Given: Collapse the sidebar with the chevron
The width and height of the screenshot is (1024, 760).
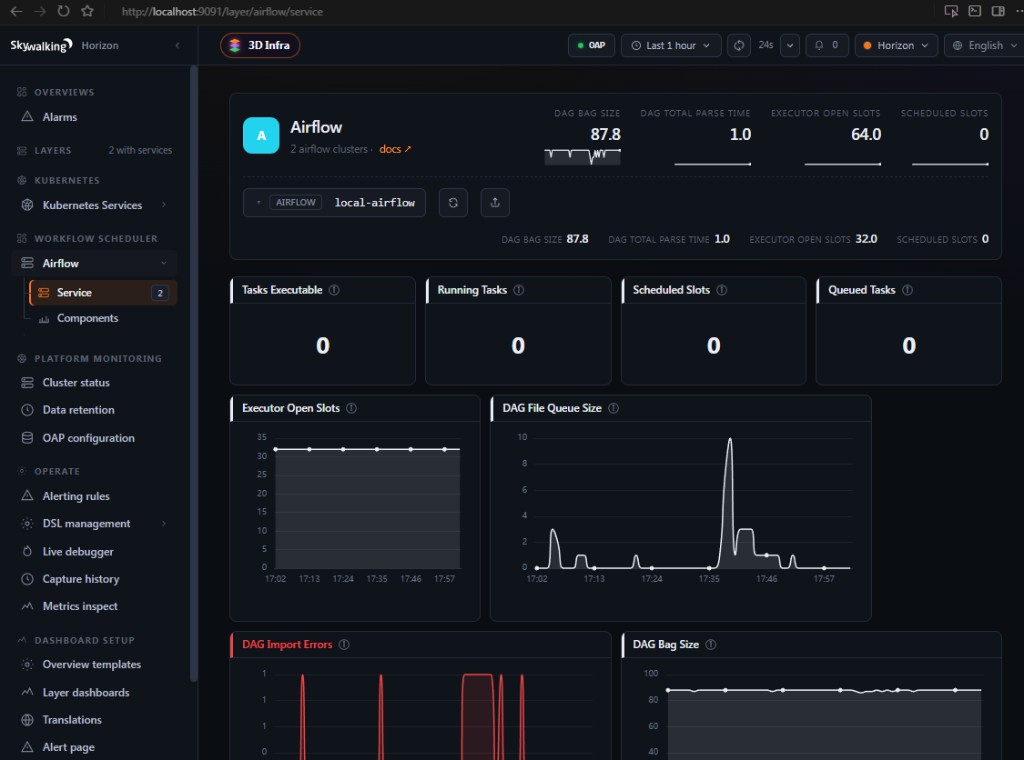Looking at the screenshot, I should [178, 45].
